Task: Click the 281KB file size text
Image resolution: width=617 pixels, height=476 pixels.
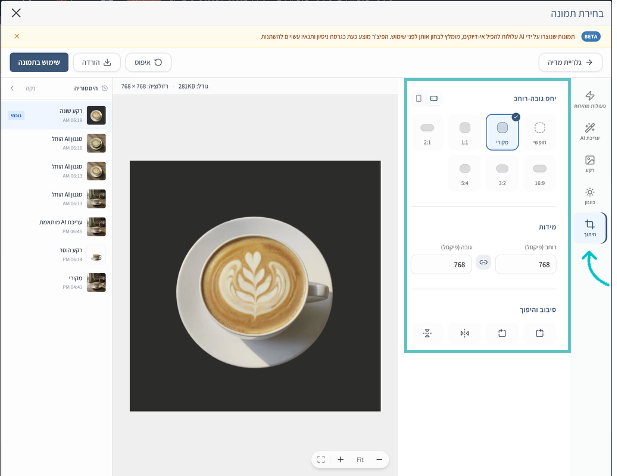Action: coord(193,86)
